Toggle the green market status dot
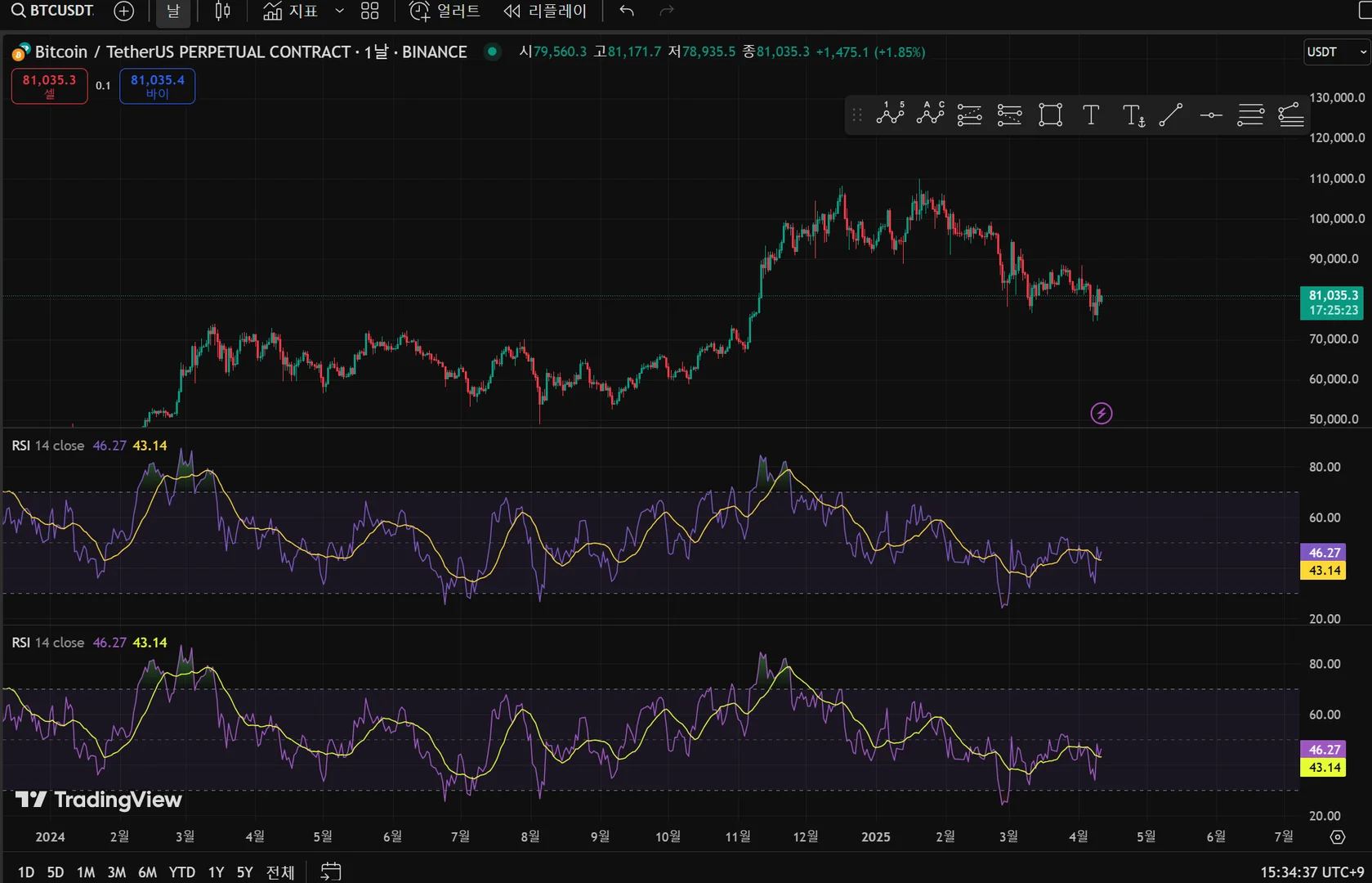 (492, 52)
